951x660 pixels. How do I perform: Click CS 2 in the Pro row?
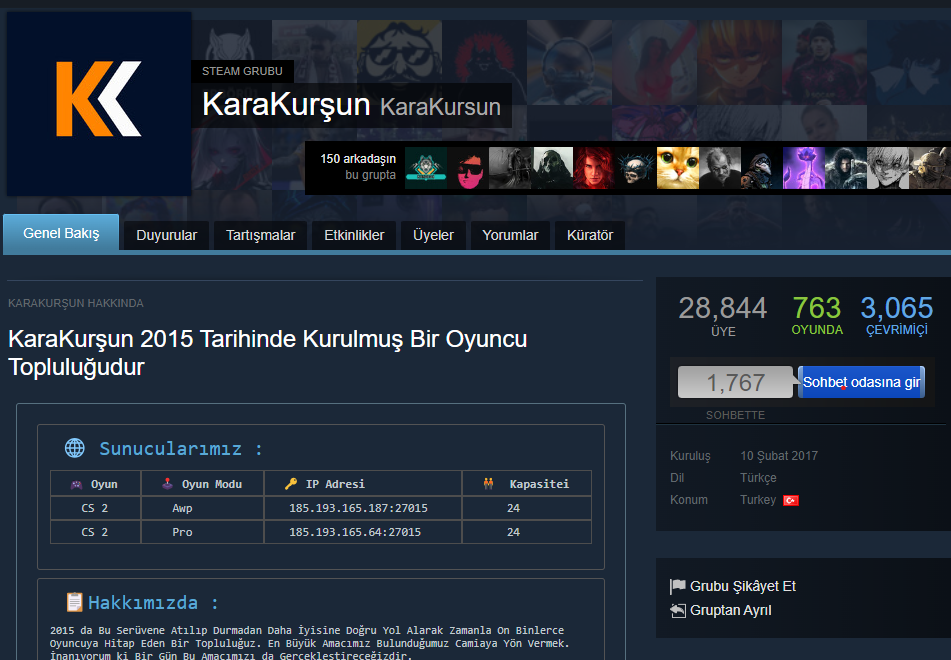[95, 532]
